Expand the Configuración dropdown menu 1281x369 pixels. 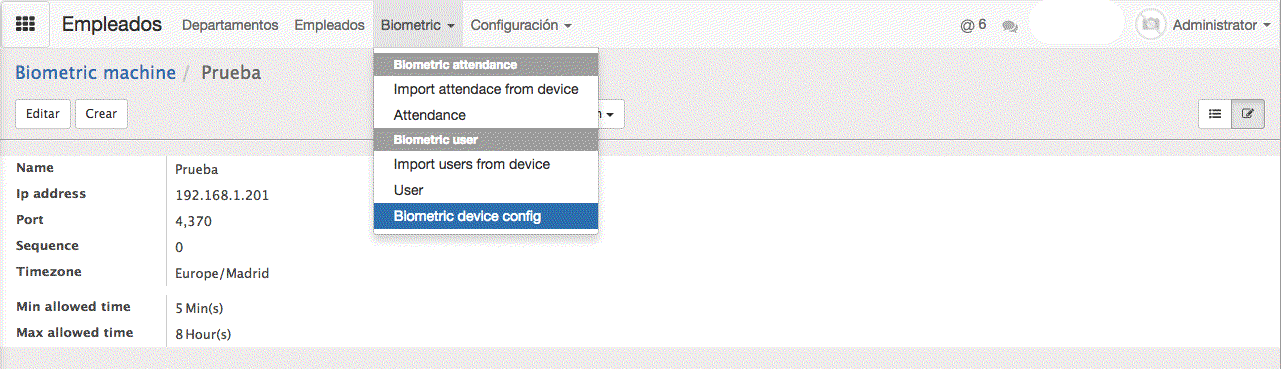click(521, 25)
